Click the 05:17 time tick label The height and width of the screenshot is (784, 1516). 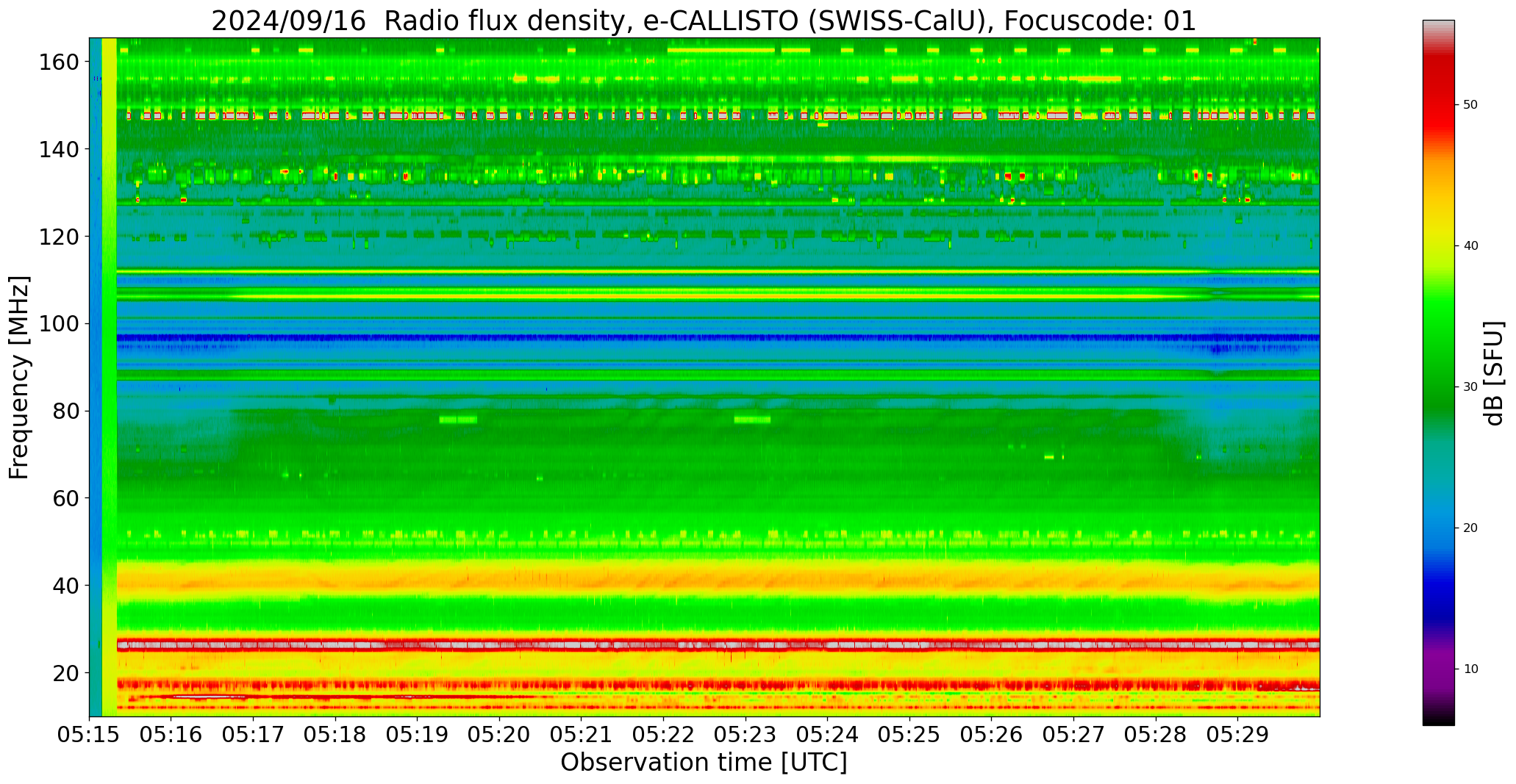click(x=254, y=736)
